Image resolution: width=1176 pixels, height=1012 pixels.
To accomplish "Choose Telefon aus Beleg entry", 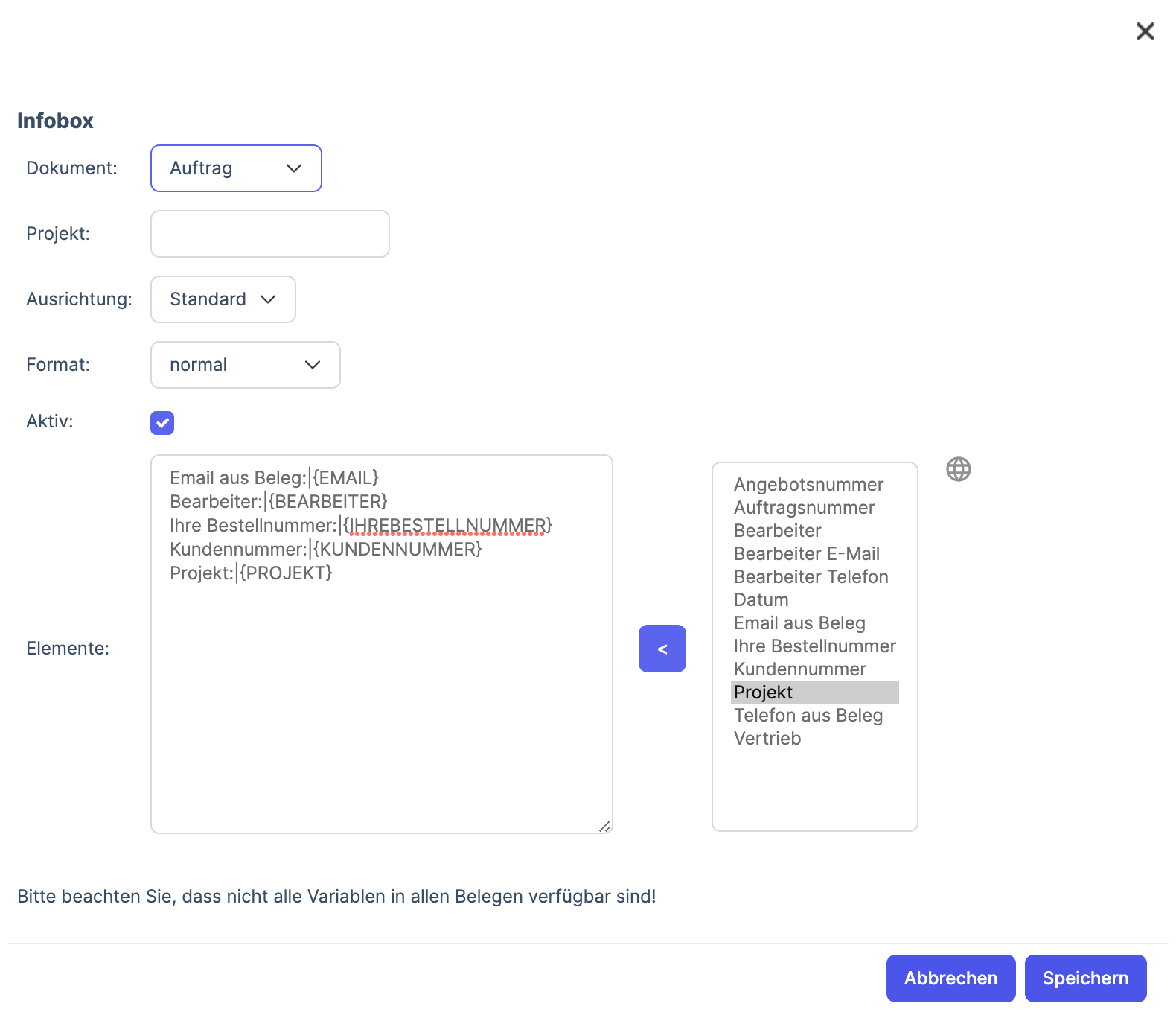I will click(808, 716).
